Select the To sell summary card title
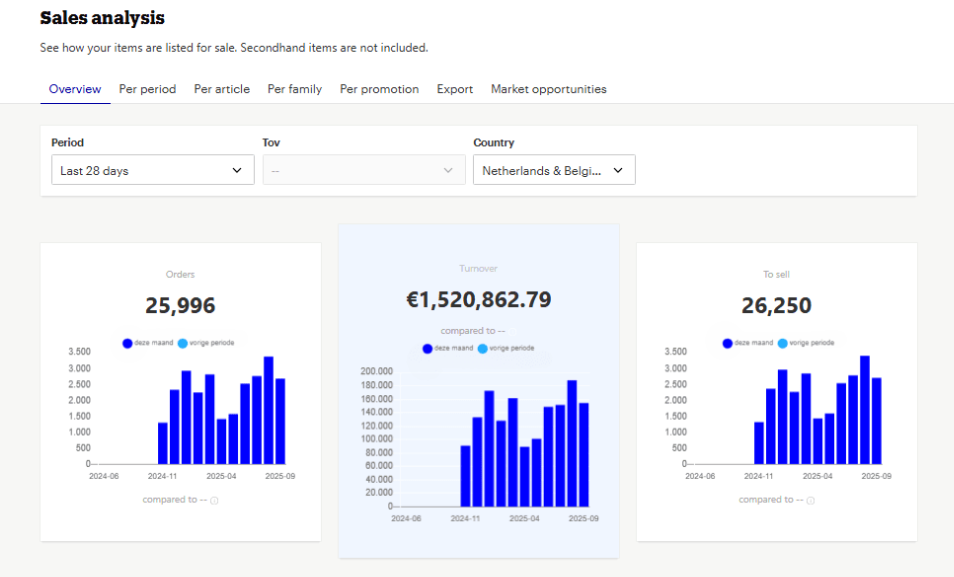Viewport: 954px width, 577px height. [x=776, y=275]
